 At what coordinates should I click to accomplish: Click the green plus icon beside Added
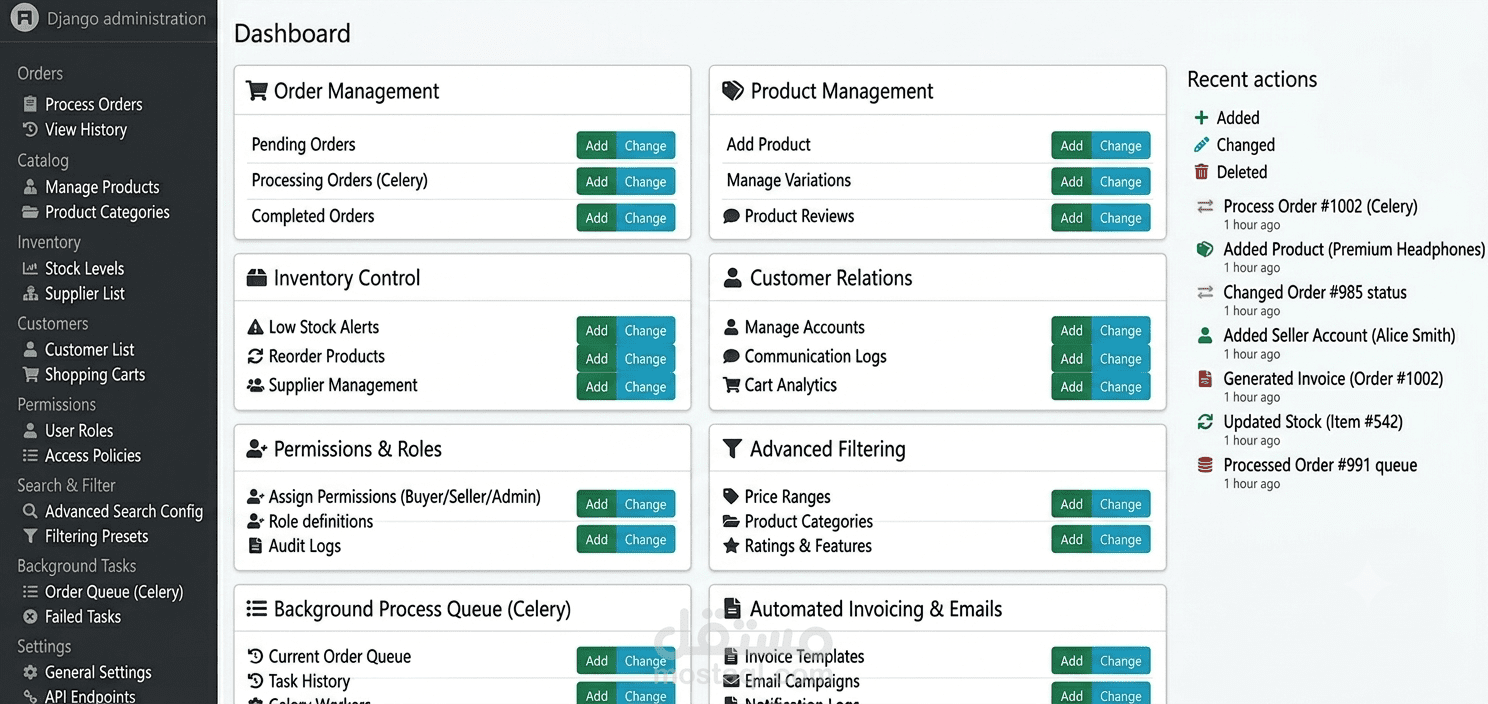coord(1202,118)
